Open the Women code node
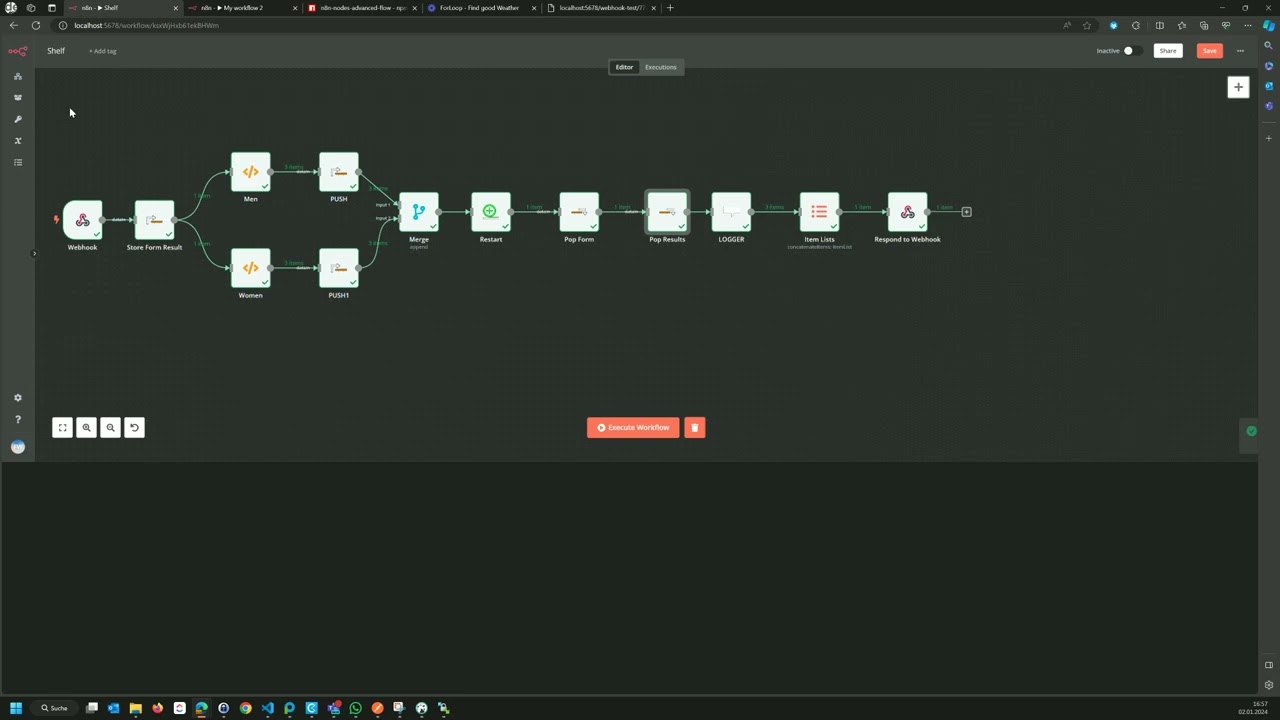 (x=250, y=268)
